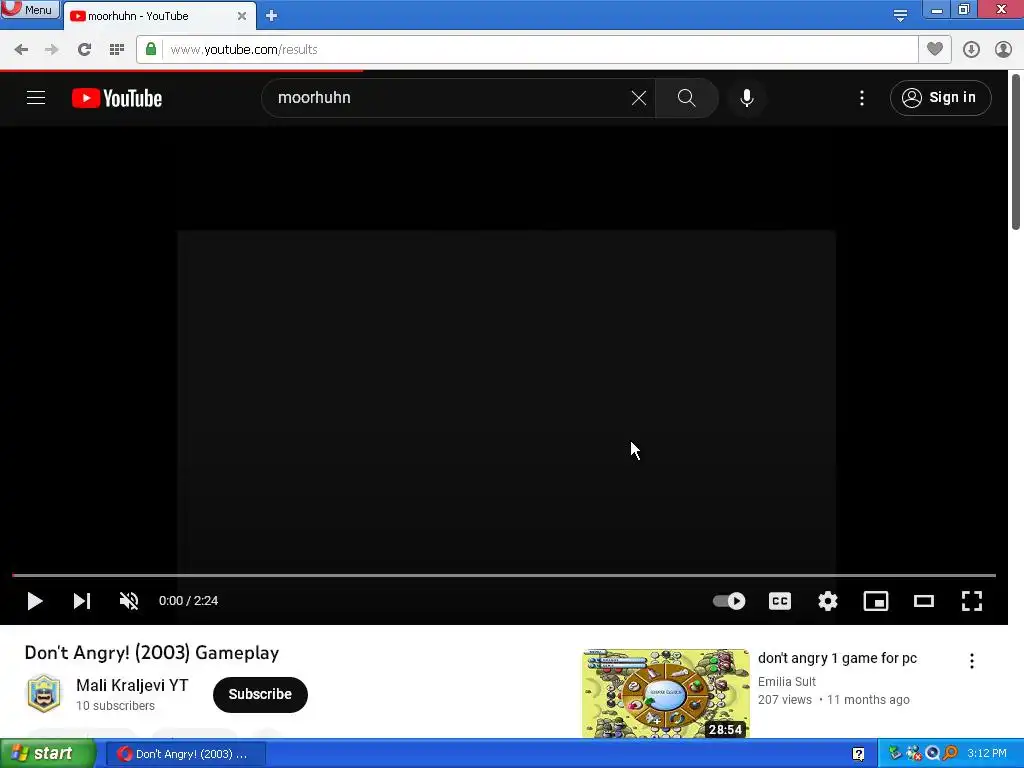Viewport: 1024px width, 768px height.
Task: Select the moorhuhn - YouTube tab
Action: [160, 16]
